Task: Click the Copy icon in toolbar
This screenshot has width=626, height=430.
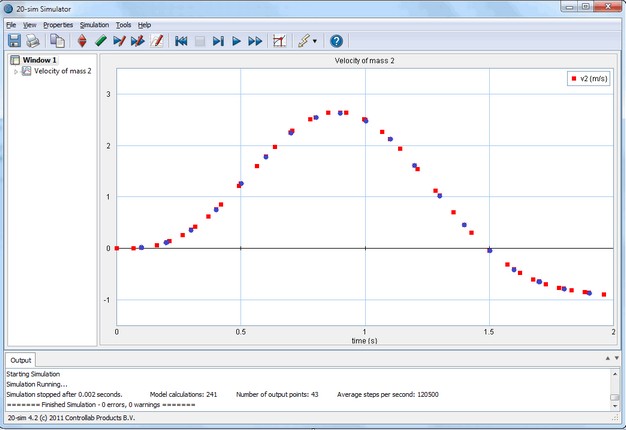Action: pyautogui.click(x=57, y=41)
